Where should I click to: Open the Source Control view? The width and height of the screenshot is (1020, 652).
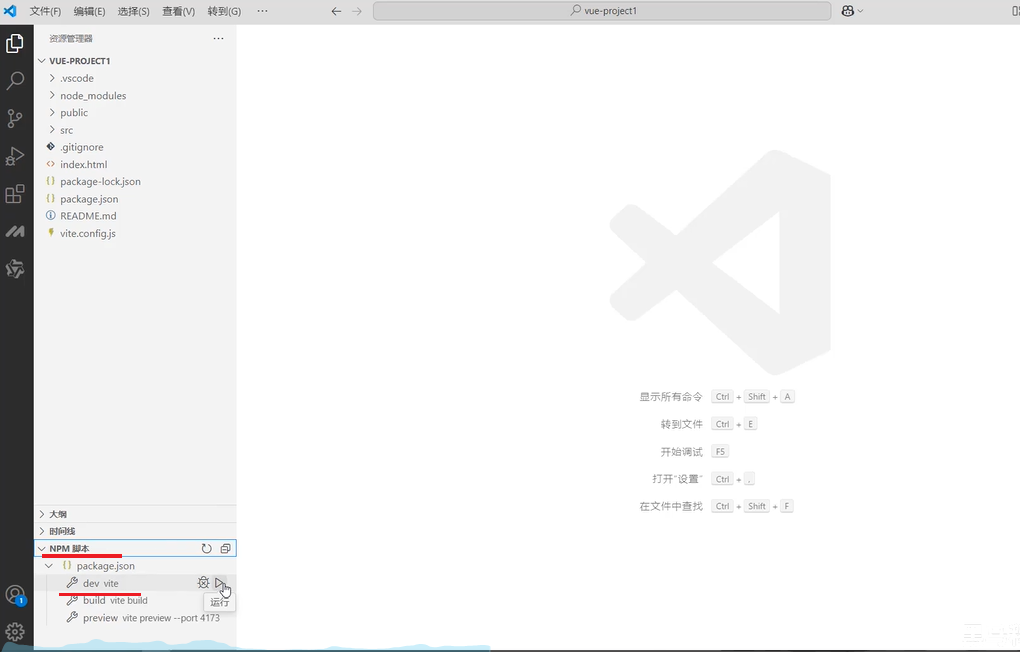click(15, 118)
